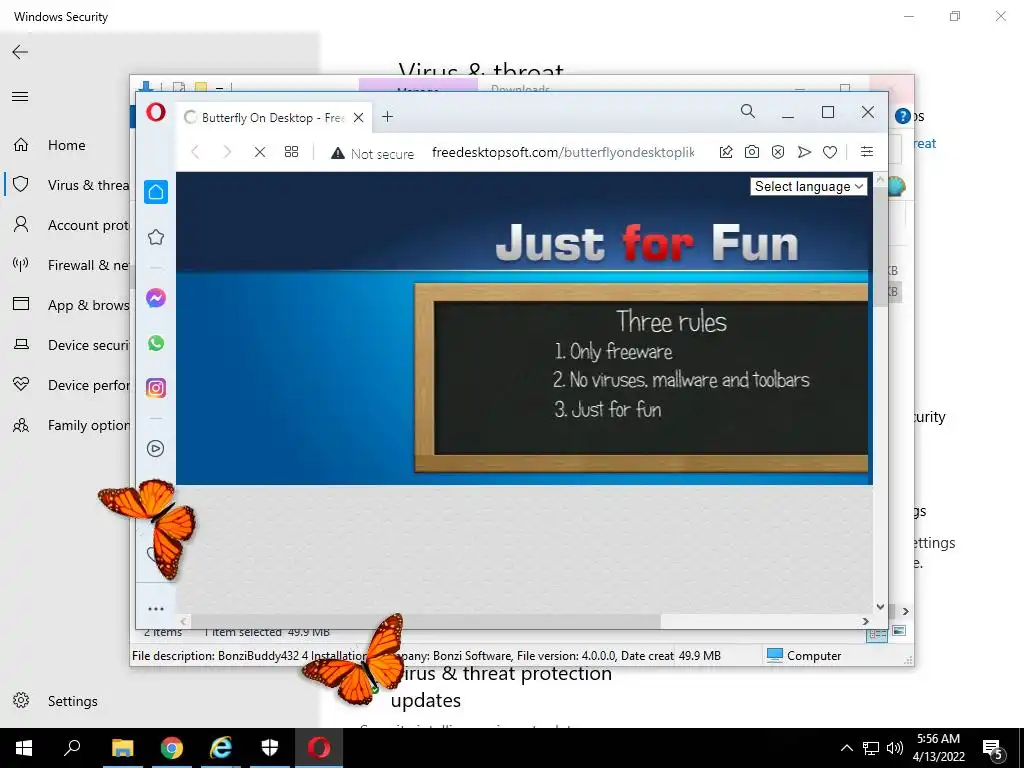Toggle Windows Security hamburger navigation menu

(x=20, y=97)
